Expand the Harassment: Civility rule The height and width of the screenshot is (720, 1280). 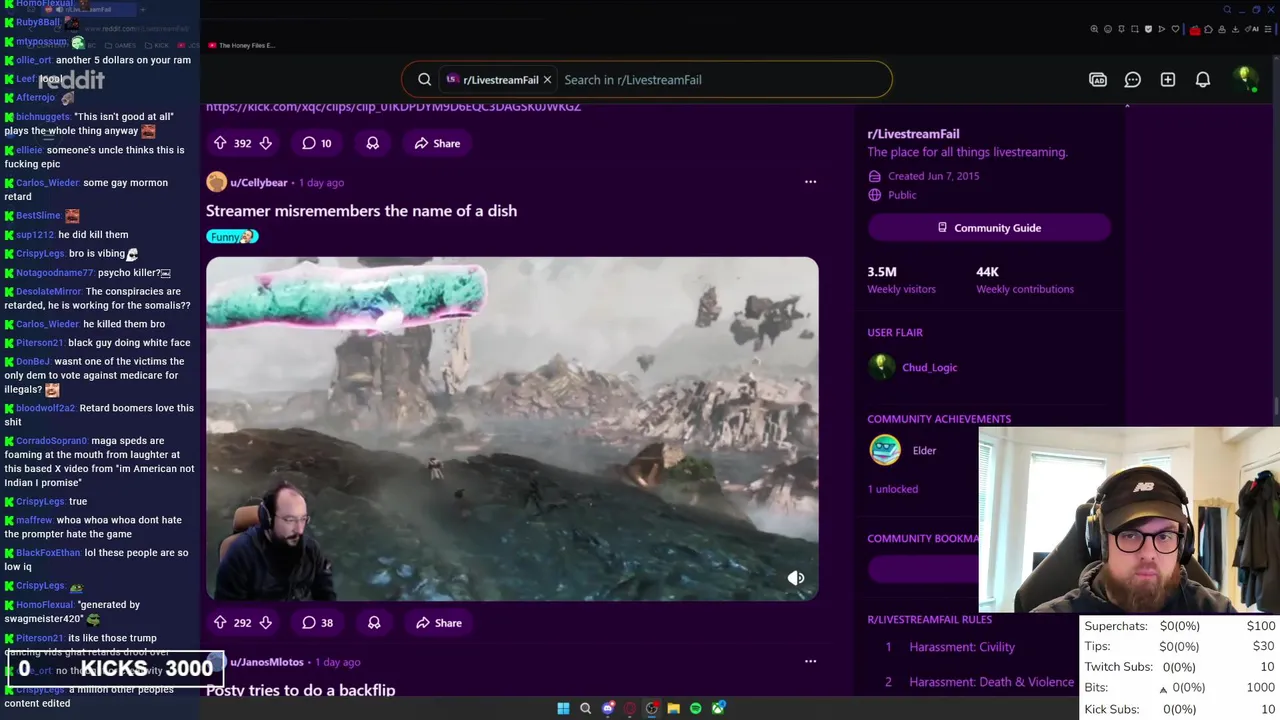tap(962, 647)
